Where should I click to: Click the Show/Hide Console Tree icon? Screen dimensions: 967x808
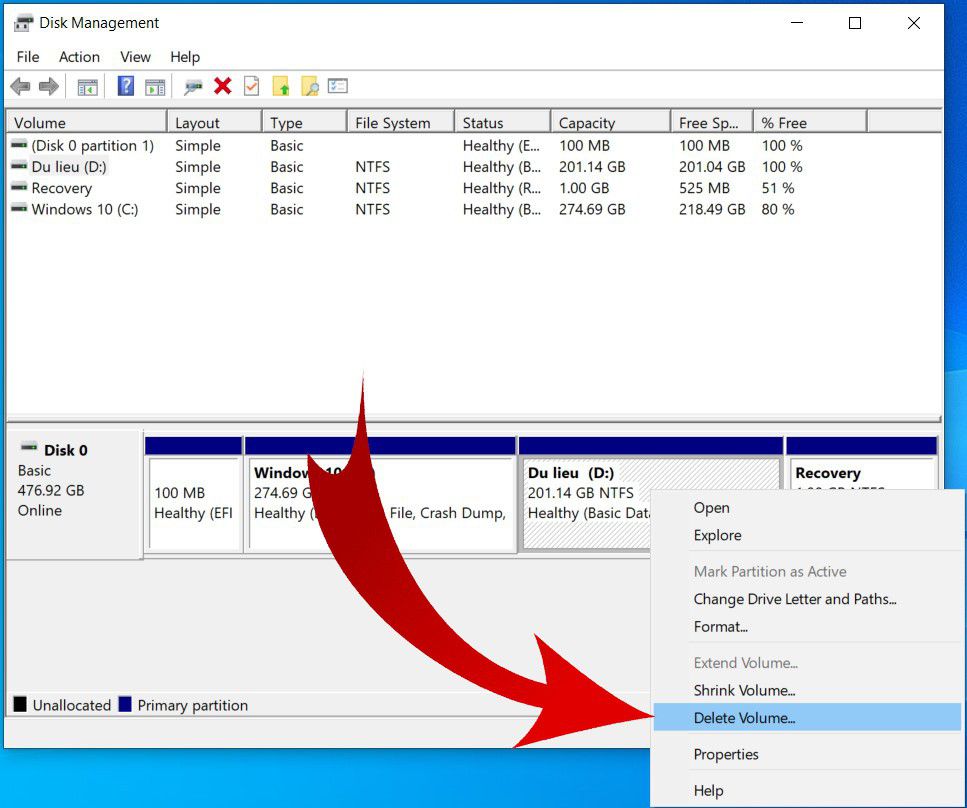tap(88, 87)
